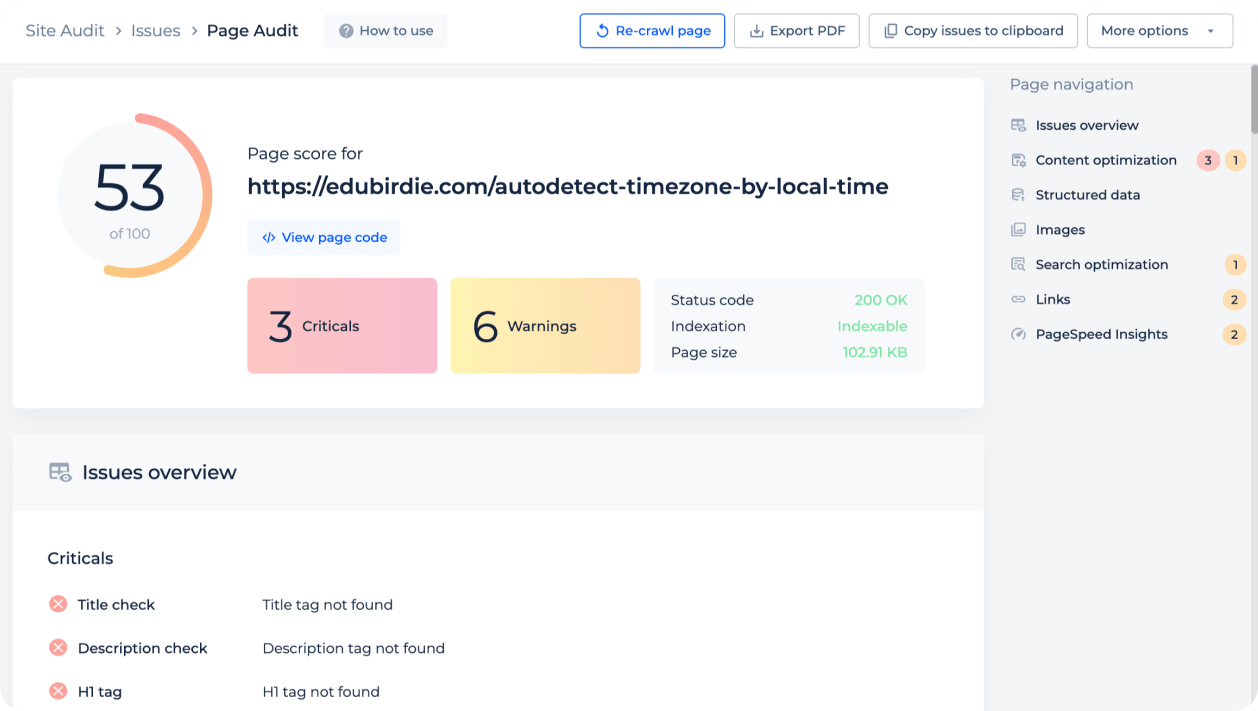
Task: Click the Export PDF download icon
Action: tap(757, 31)
